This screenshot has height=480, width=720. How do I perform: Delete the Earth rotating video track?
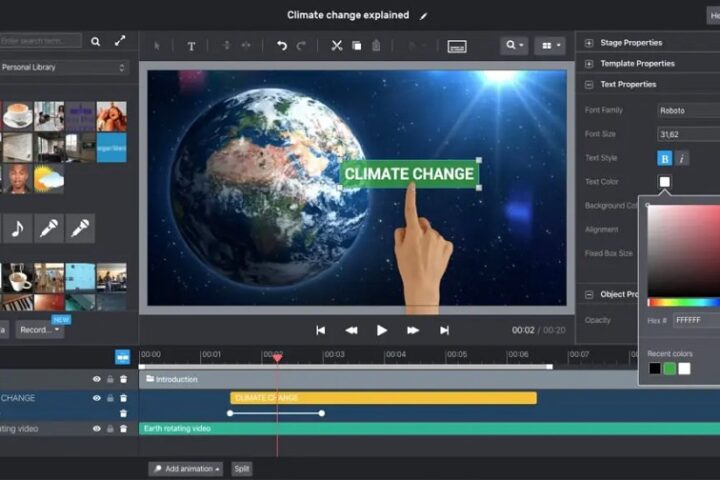point(124,429)
